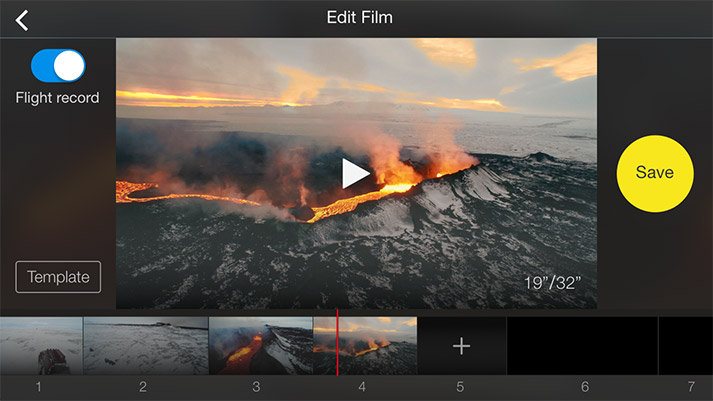The height and width of the screenshot is (401, 713).
Task: Toggle the Flight record switch
Action: (x=58, y=65)
